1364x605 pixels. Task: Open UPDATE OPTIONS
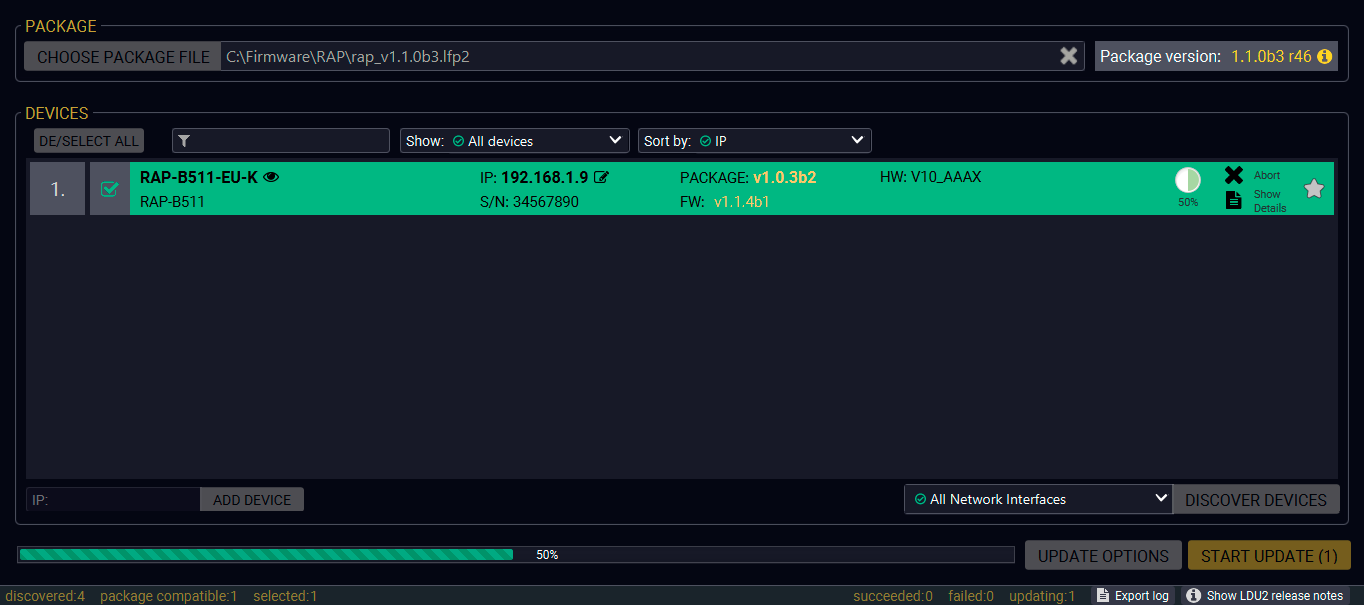1103,556
